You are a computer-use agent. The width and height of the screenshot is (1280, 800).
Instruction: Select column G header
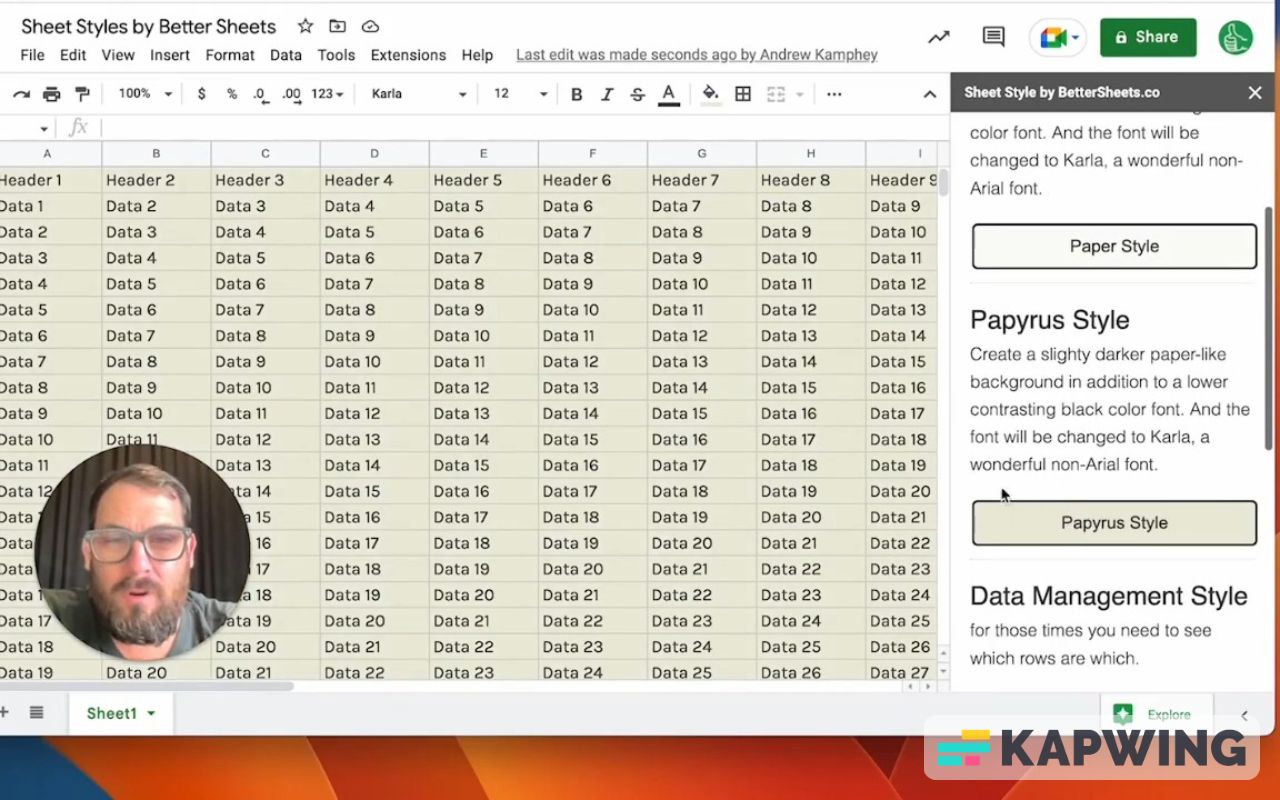(702, 153)
